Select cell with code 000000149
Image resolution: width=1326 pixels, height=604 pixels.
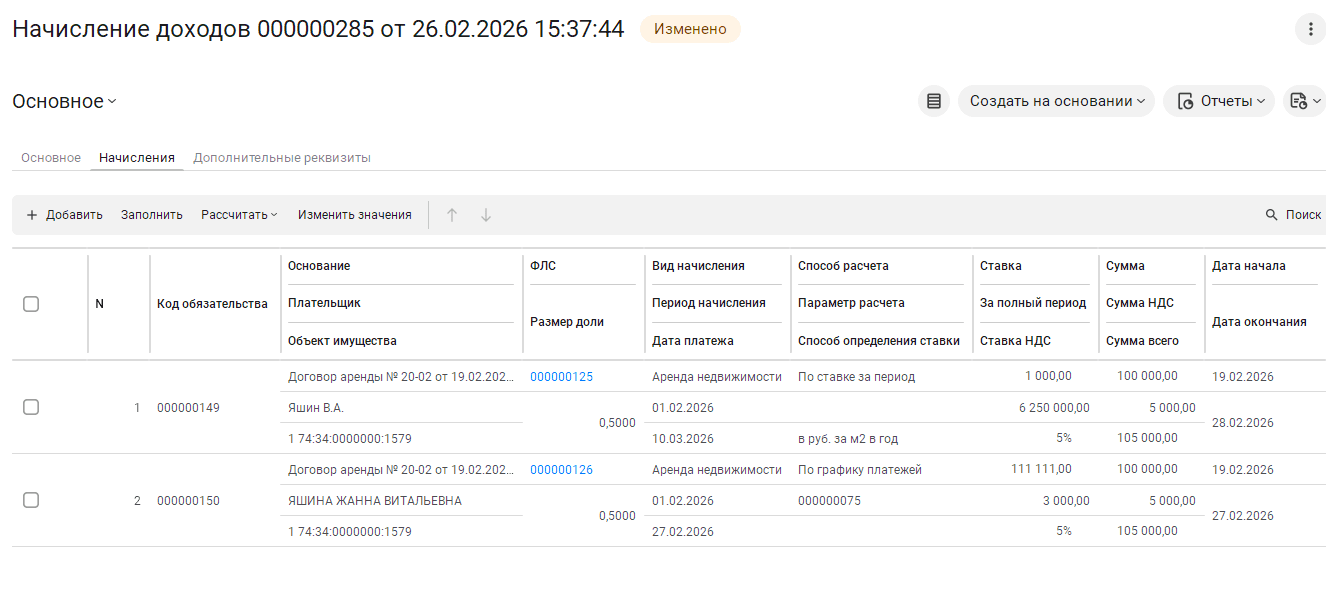coord(188,408)
